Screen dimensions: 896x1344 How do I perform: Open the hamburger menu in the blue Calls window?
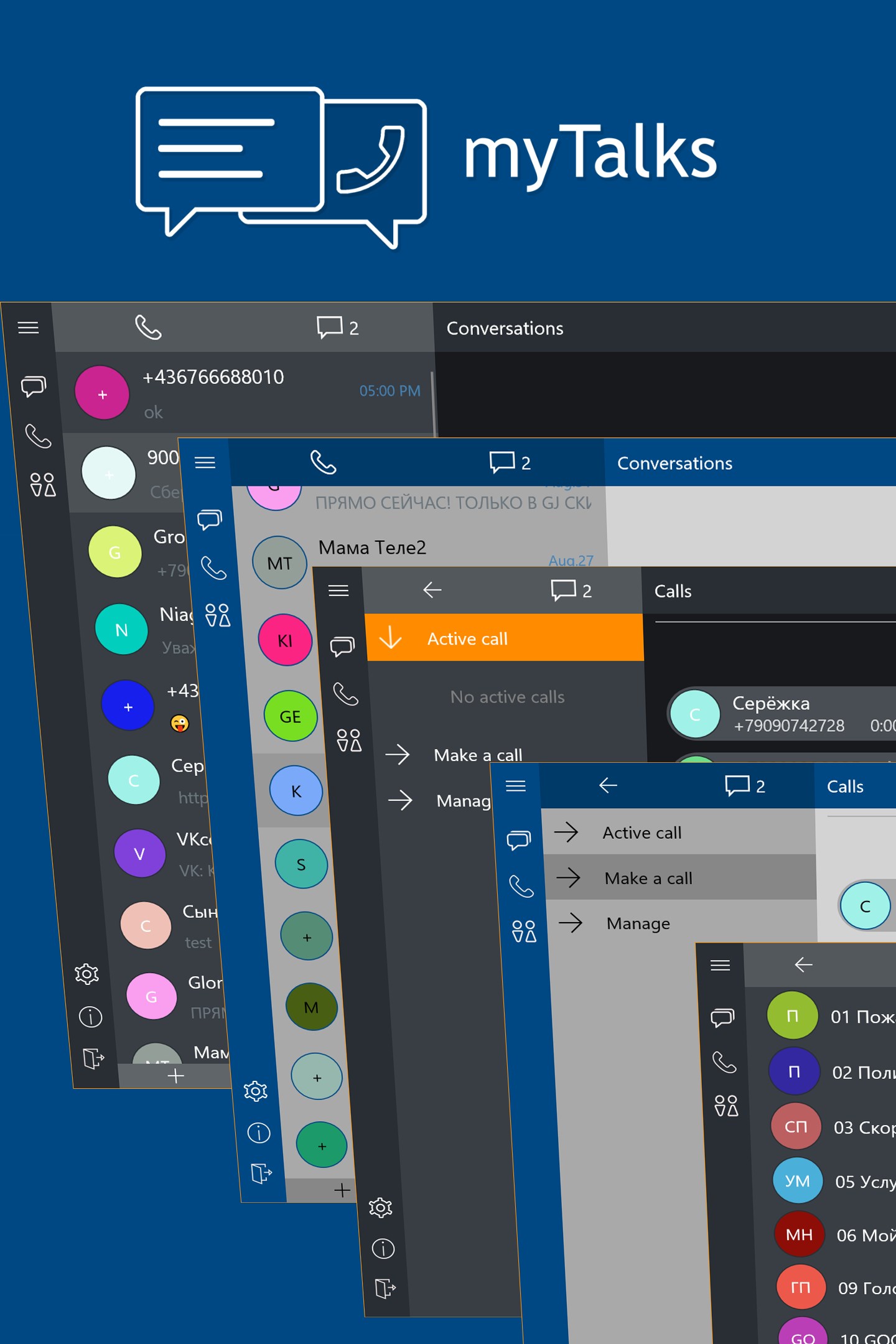pos(516,786)
